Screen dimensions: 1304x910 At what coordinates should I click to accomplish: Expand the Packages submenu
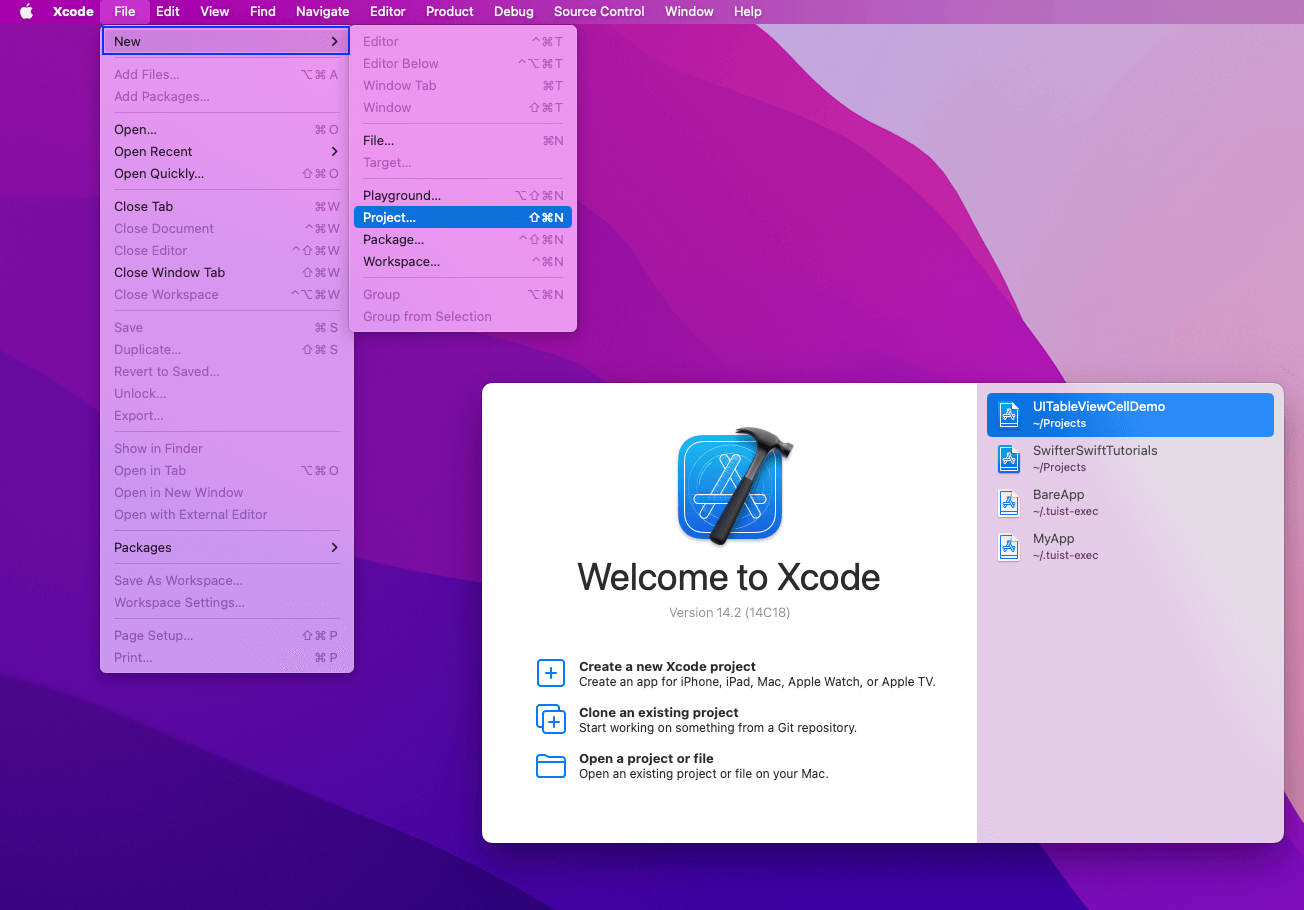click(226, 548)
